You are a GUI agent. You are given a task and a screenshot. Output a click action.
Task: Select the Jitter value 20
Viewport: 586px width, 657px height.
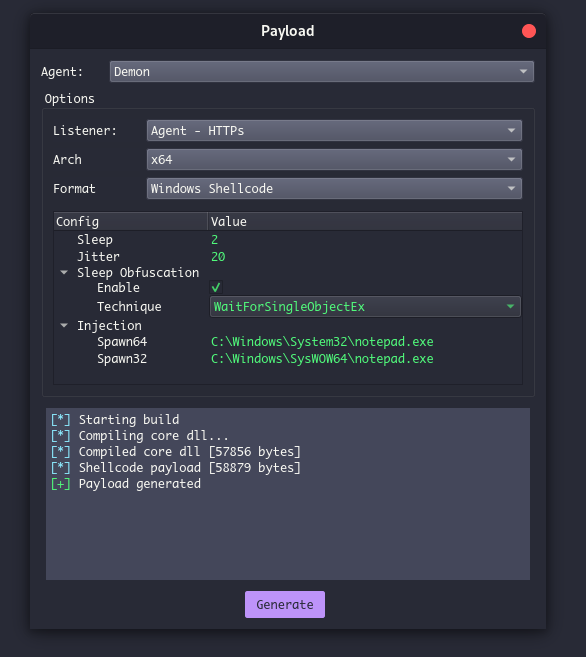(218, 256)
